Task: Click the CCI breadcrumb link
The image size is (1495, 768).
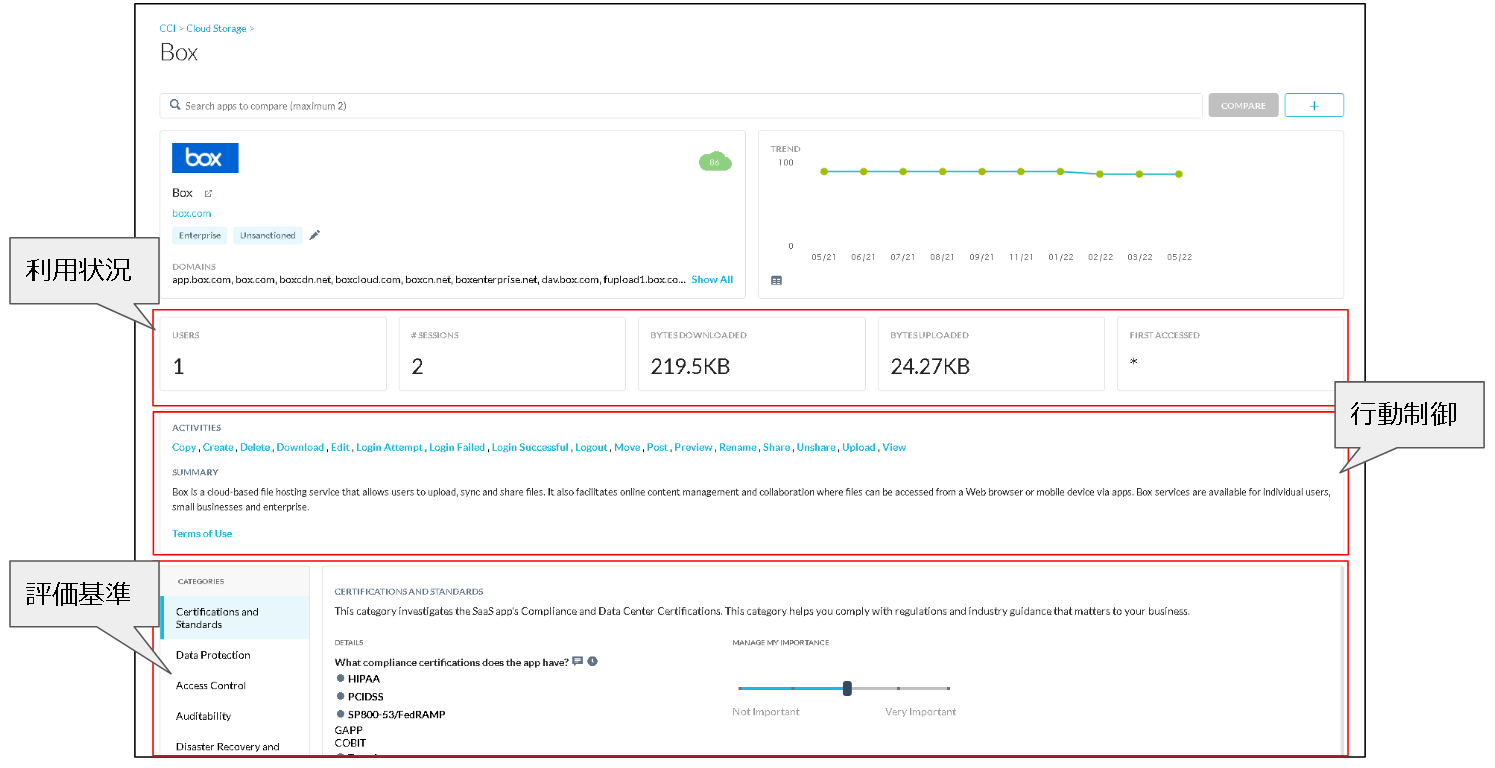Action: (x=168, y=28)
